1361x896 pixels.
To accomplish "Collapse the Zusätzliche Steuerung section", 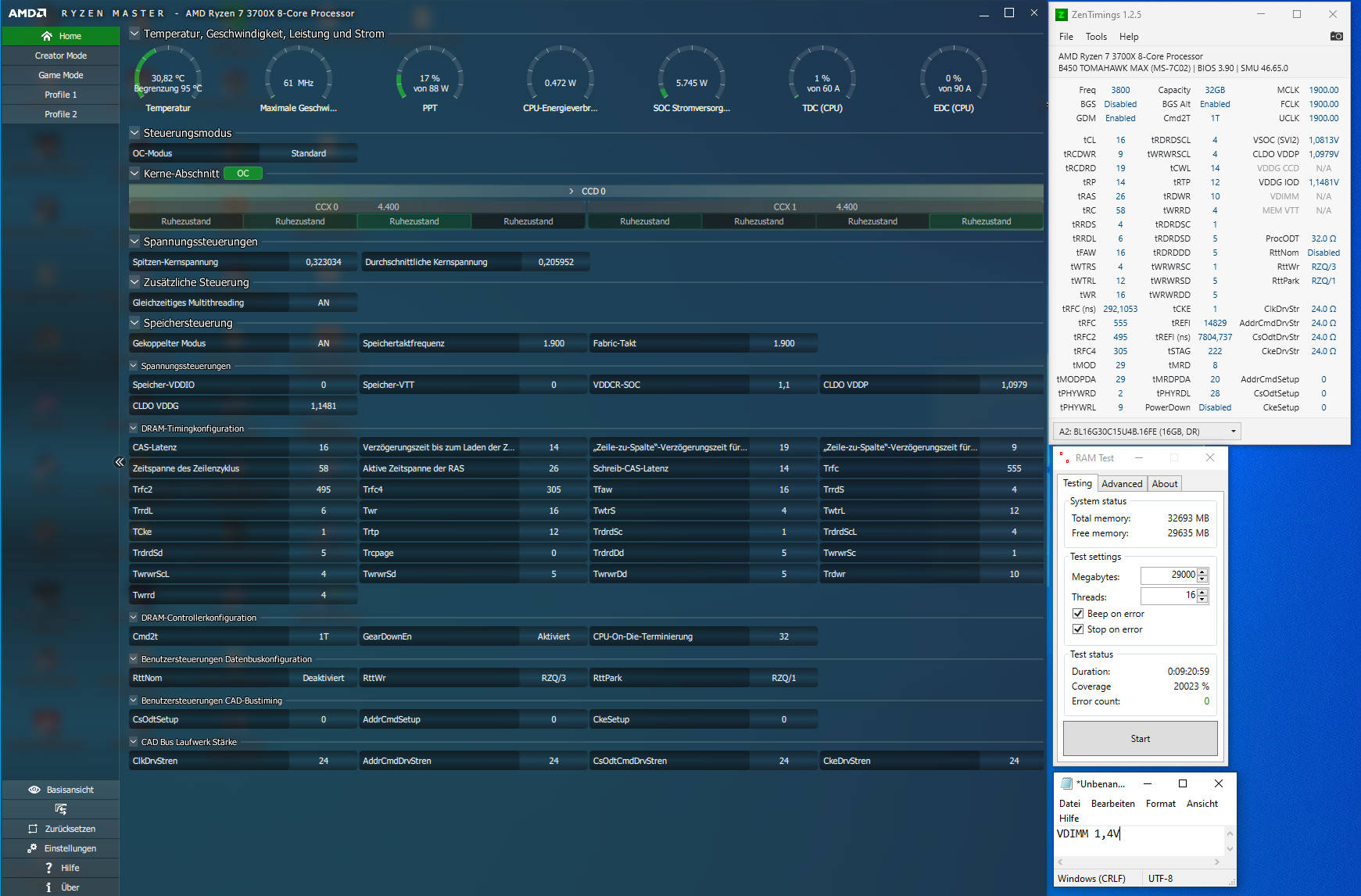I will [134, 282].
